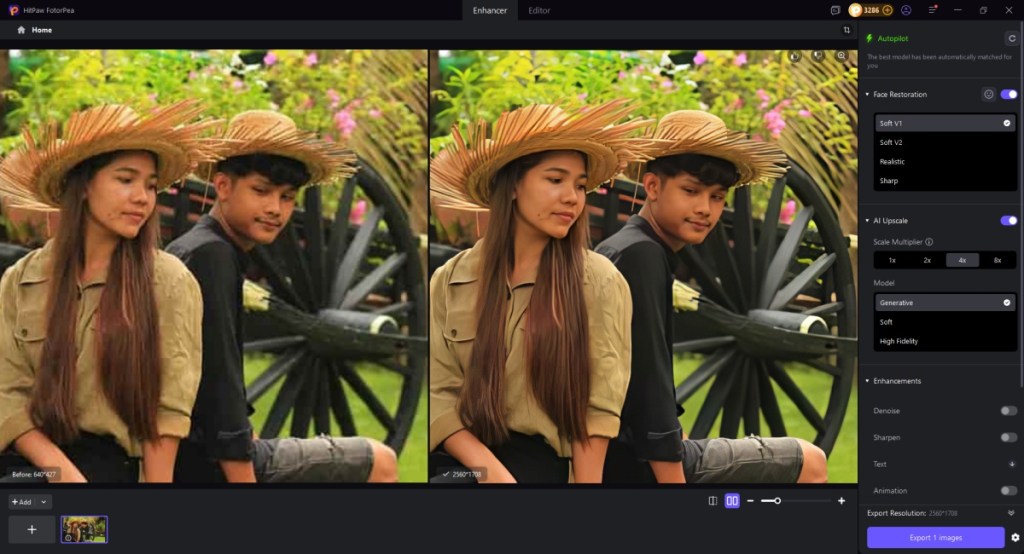
Task: Click the Autopilot lightning bolt icon
Action: coord(869,39)
